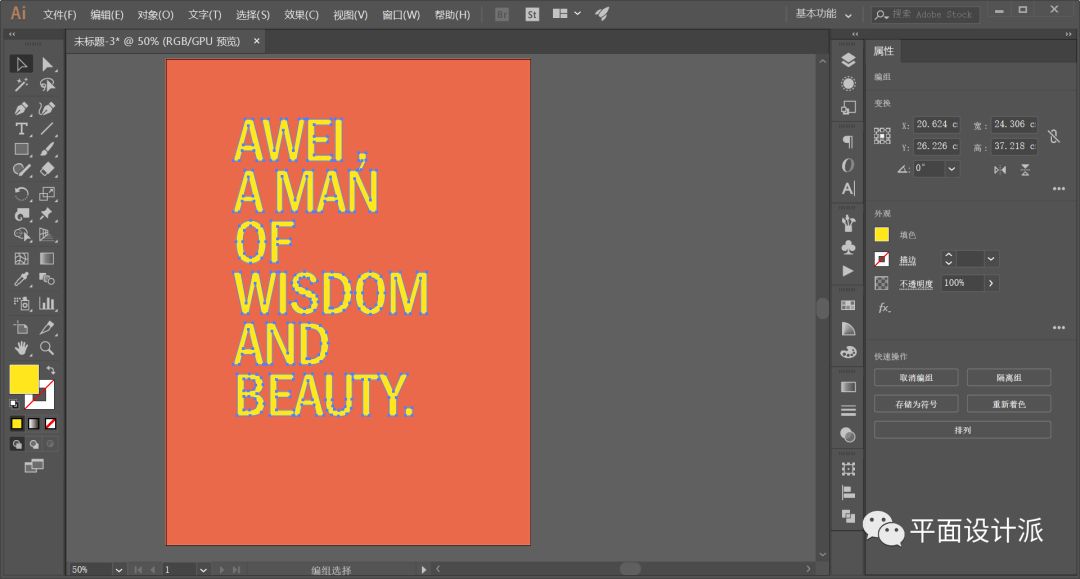This screenshot has height=579, width=1080.
Task: Open the 效果(C) menu
Action: [301, 15]
